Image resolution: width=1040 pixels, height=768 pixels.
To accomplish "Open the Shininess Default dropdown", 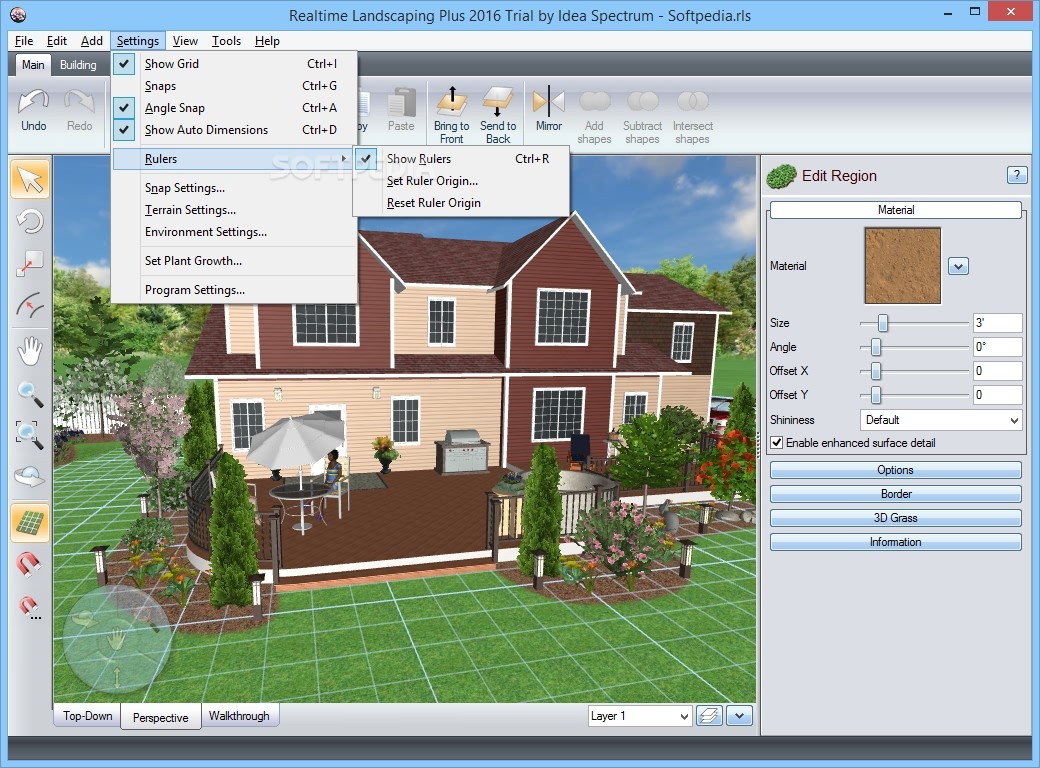I will [941, 420].
